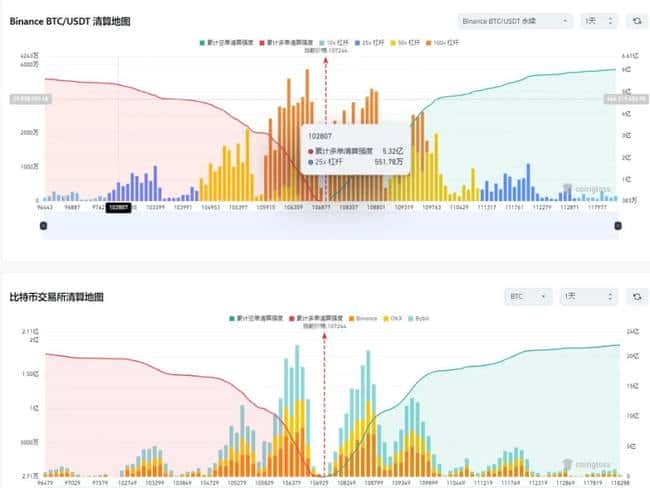Screen dimensions: 650x488
Task: Toggle the 50x leverage legend series
Action: (x=405, y=43)
